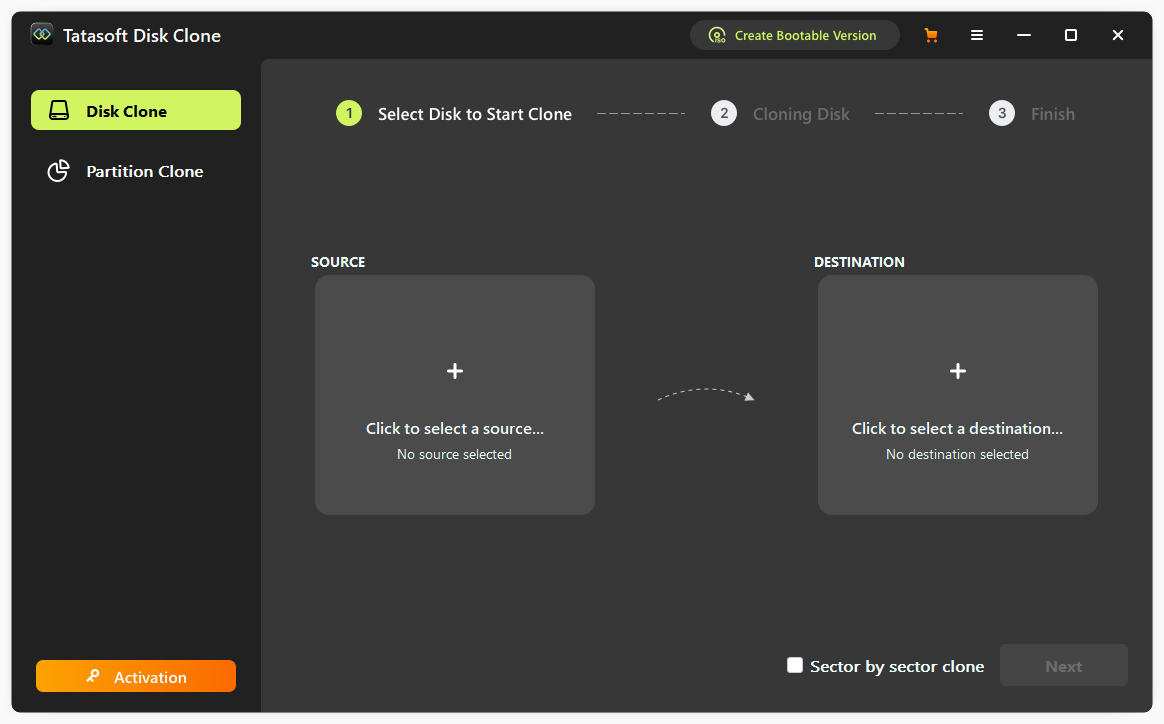Click the step 3 Finish circle
This screenshot has height=724, width=1164.
click(1002, 114)
